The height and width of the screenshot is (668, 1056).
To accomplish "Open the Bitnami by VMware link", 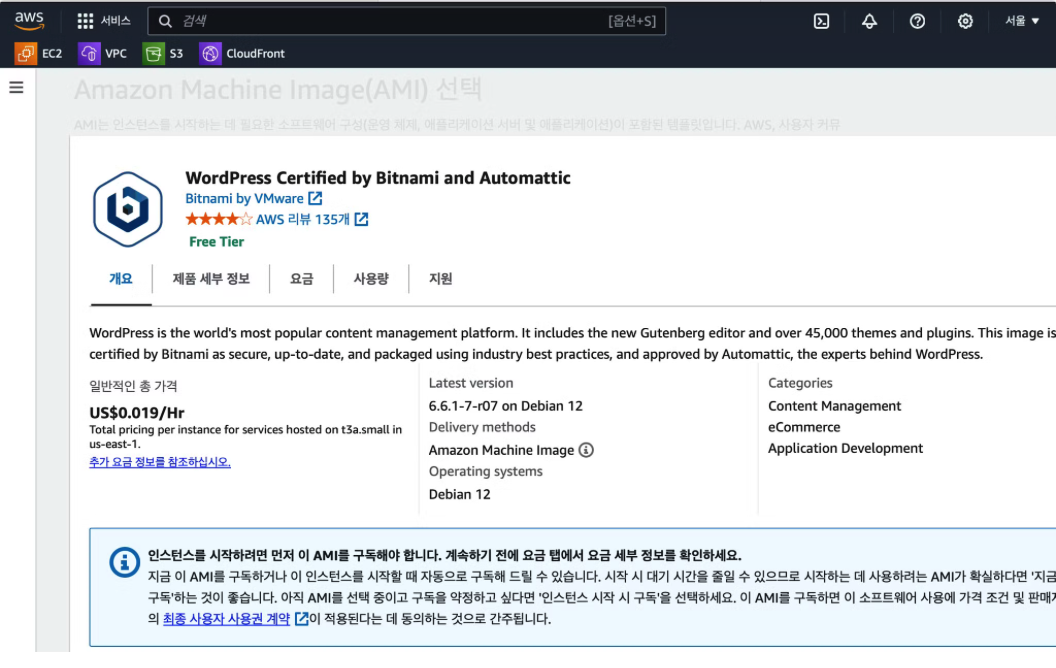I will (x=244, y=199).
